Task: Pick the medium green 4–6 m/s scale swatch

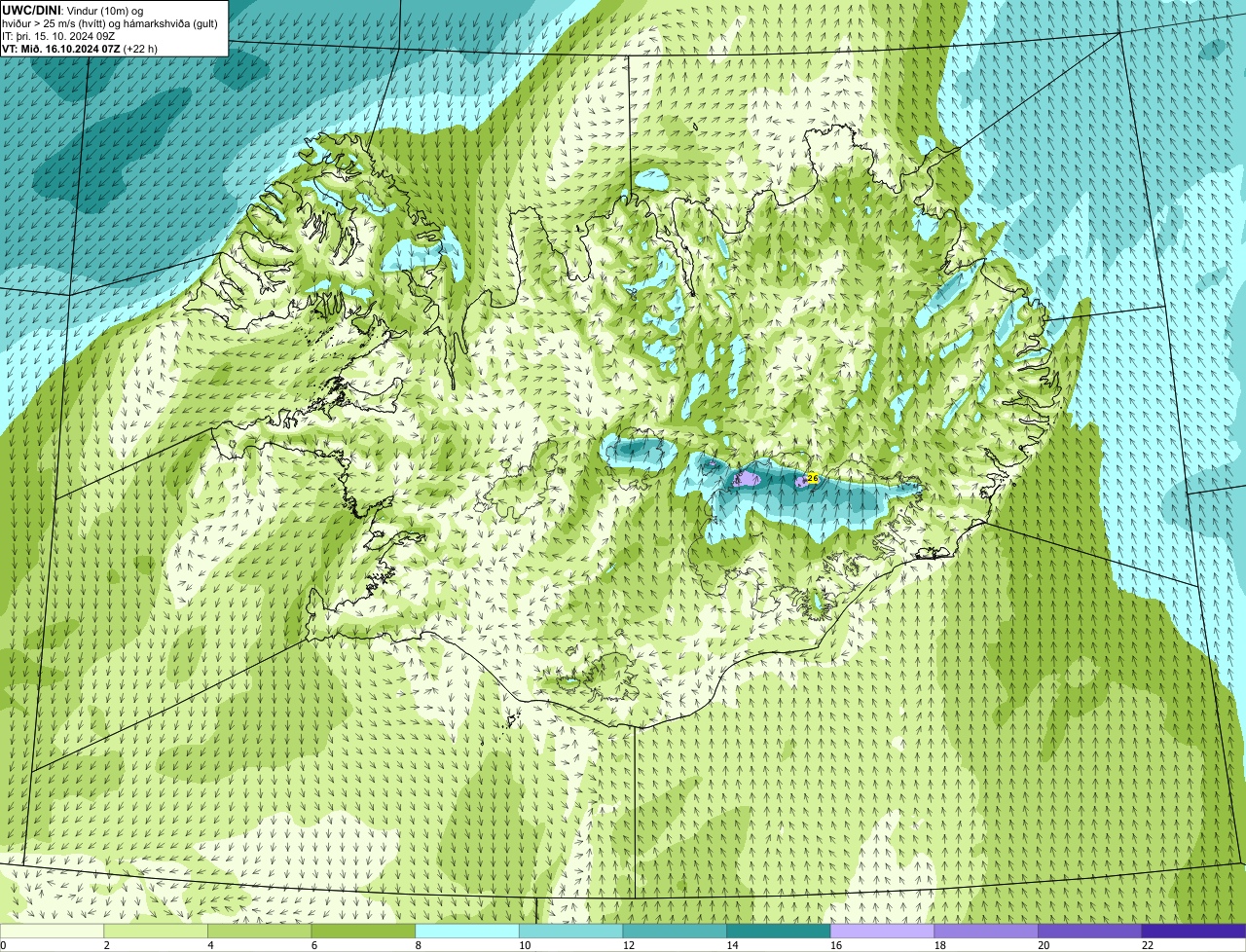Action: coord(259,931)
